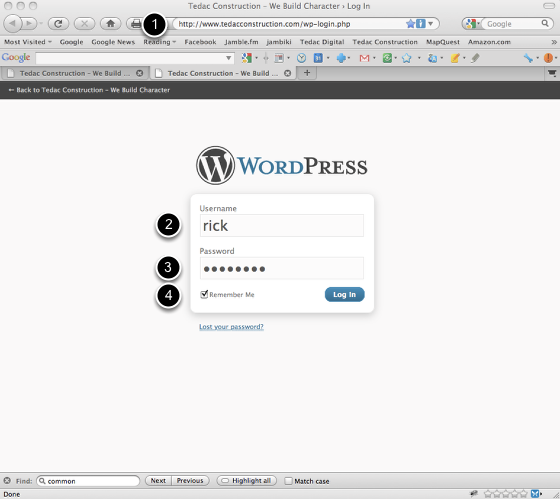560x499 pixels.
Task: Close the Find bar with X icon
Action: (7, 481)
